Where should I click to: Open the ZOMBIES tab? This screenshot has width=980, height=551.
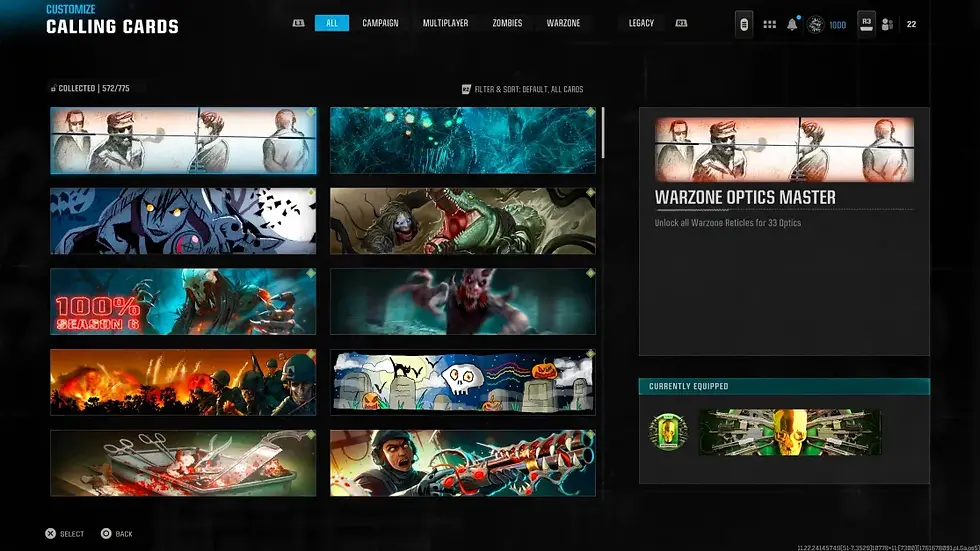point(507,23)
